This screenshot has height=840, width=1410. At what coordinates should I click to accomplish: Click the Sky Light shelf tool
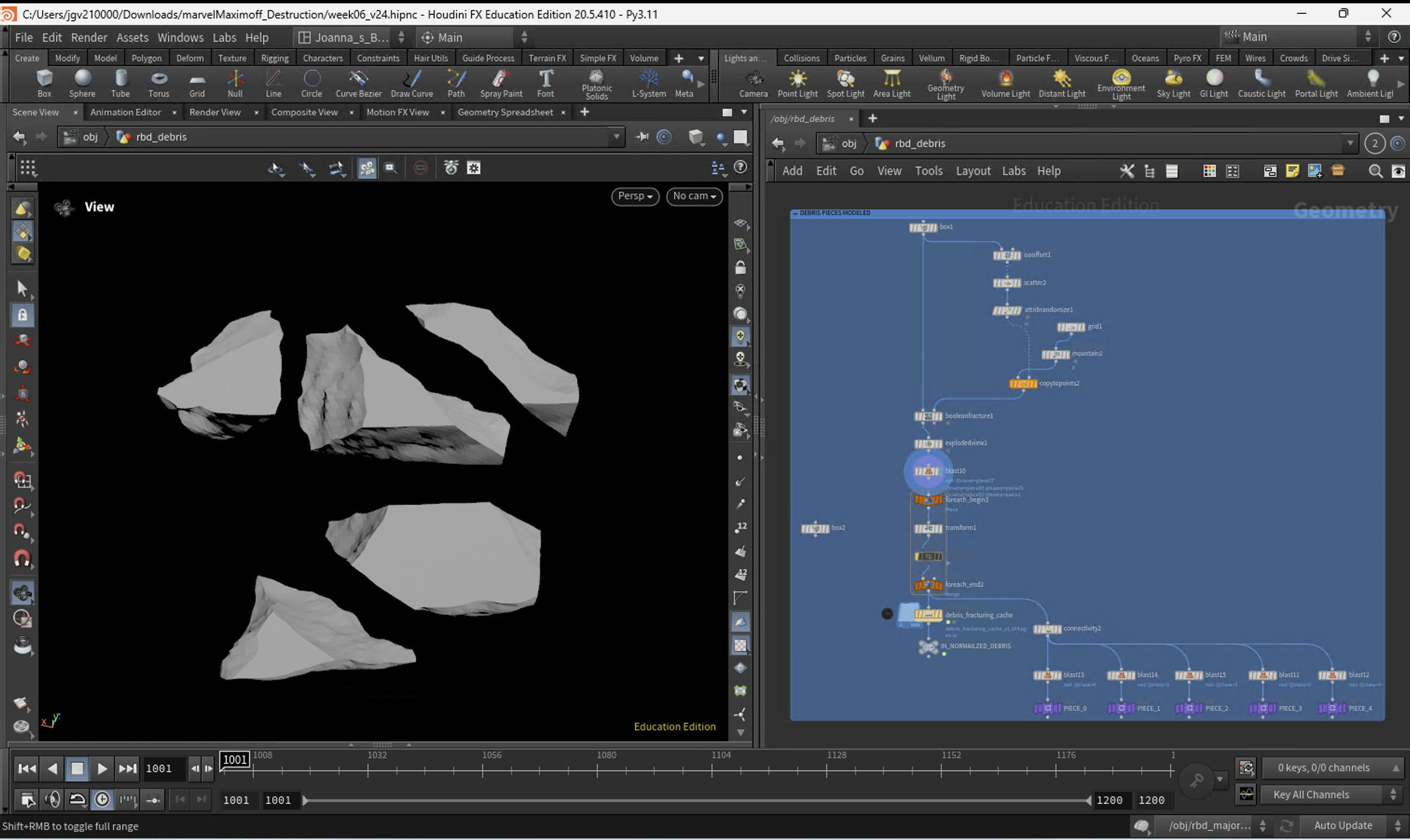click(x=1173, y=83)
